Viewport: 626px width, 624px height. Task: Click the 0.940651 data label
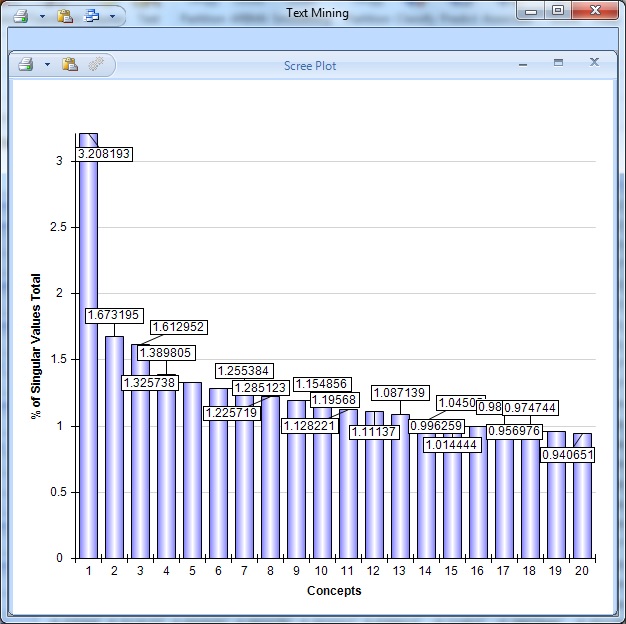(568, 455)
